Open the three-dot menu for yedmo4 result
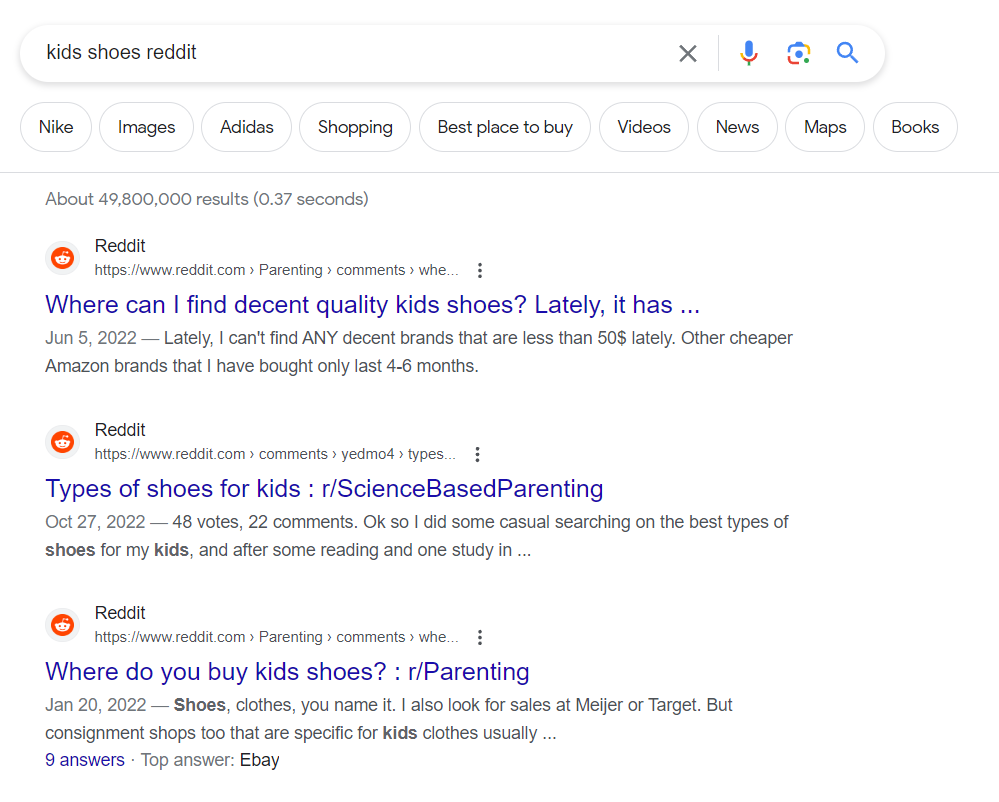Screen dimensions: 999x802 (477, 454)
